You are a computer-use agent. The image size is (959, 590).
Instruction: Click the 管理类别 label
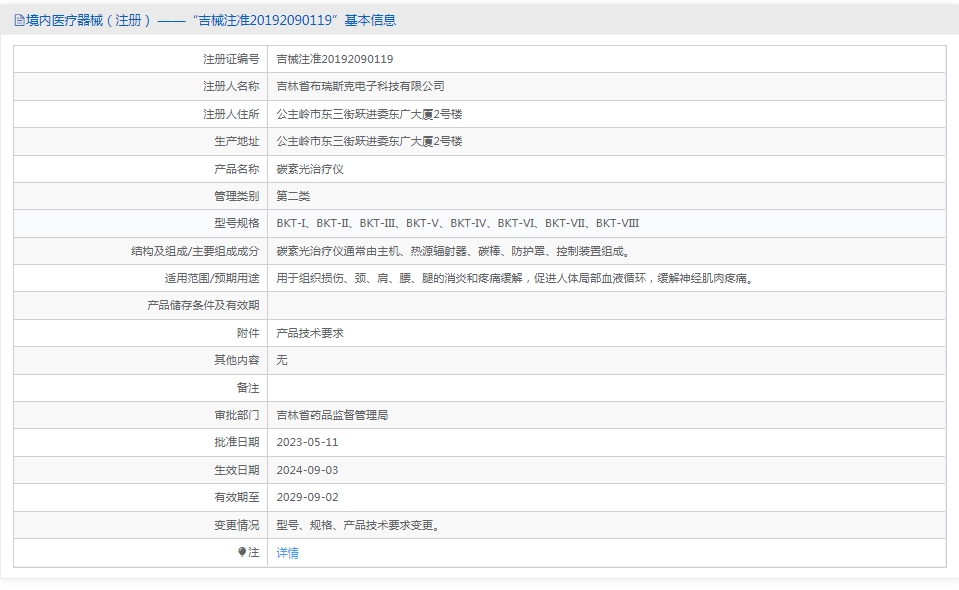(x=237, y=196)
